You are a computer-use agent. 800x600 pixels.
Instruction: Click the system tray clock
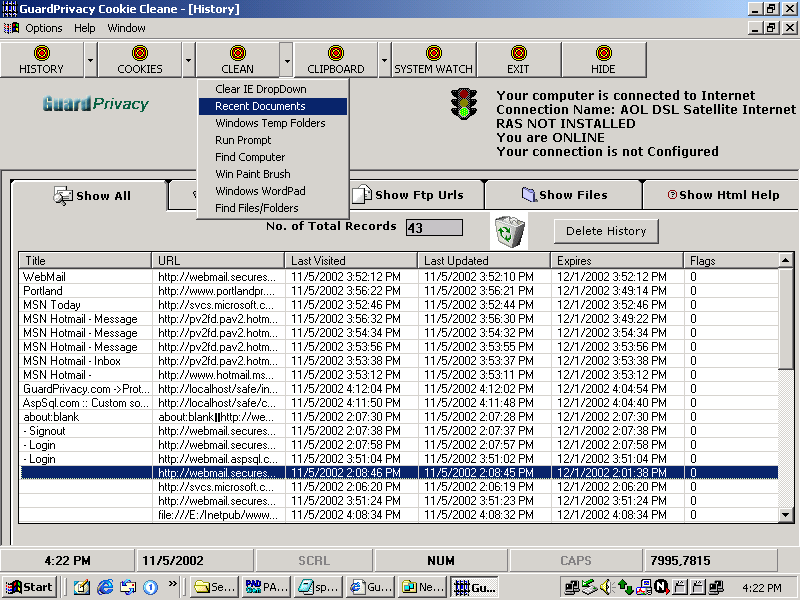coord(761,588)
